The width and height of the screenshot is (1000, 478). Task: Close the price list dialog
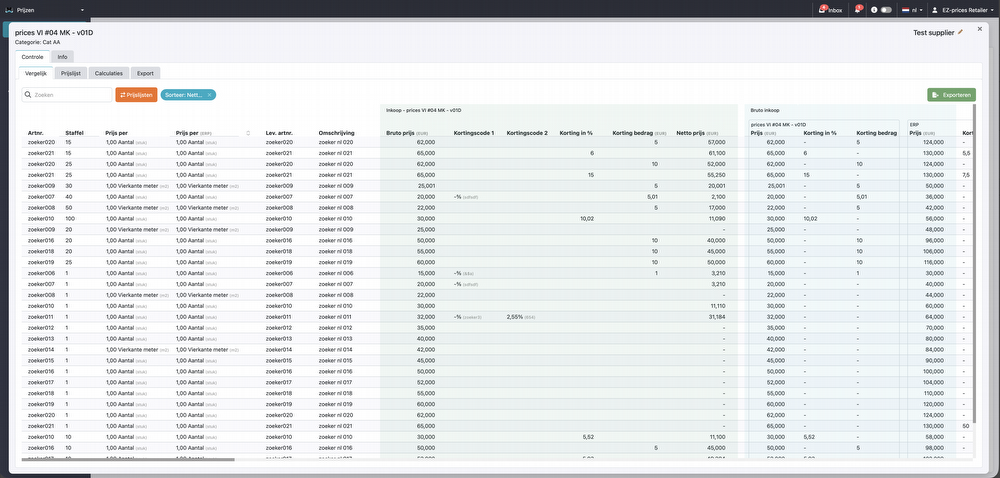click(x=980, y=29)
